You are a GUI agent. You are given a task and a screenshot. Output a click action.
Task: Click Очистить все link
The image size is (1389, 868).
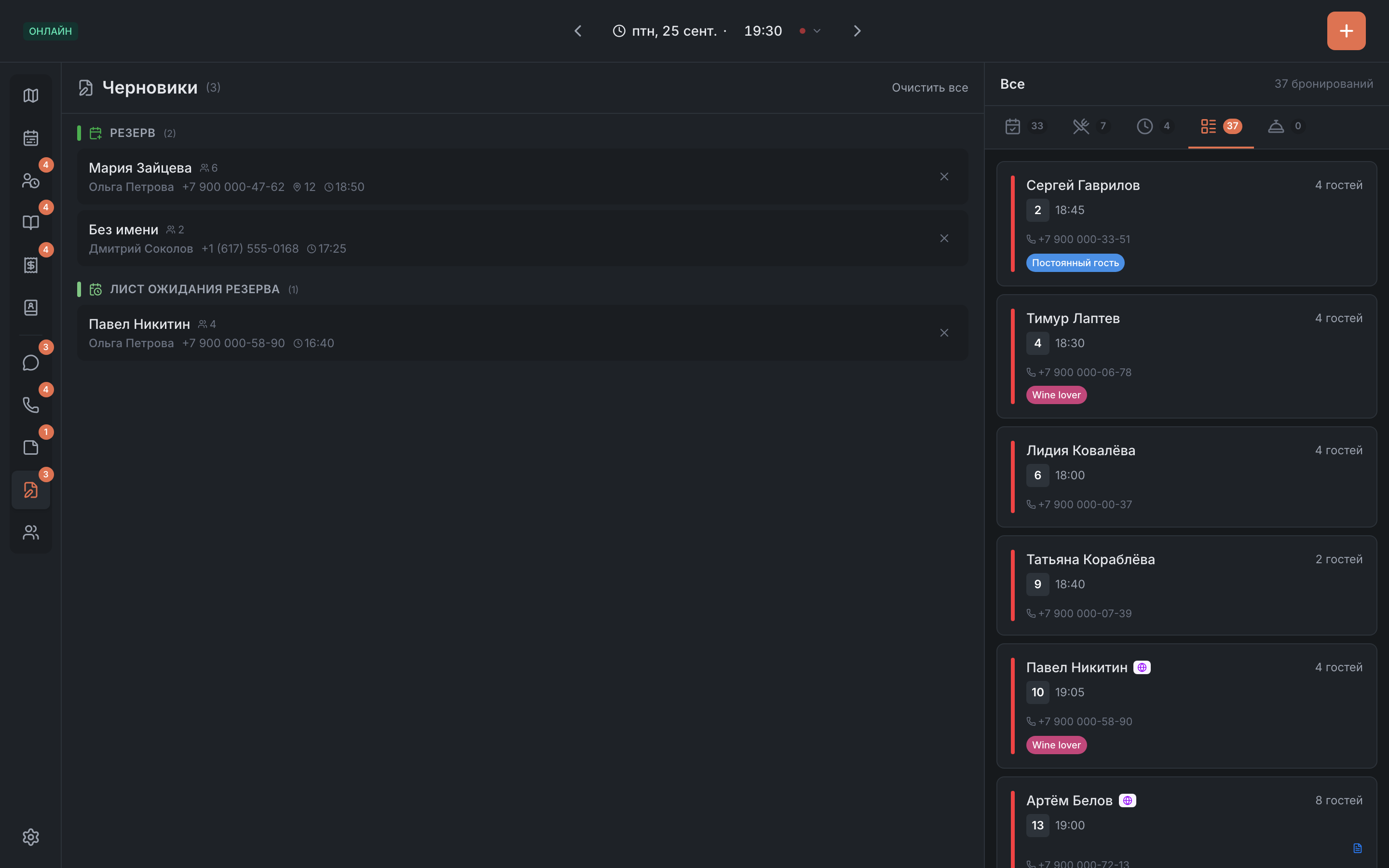930,88
